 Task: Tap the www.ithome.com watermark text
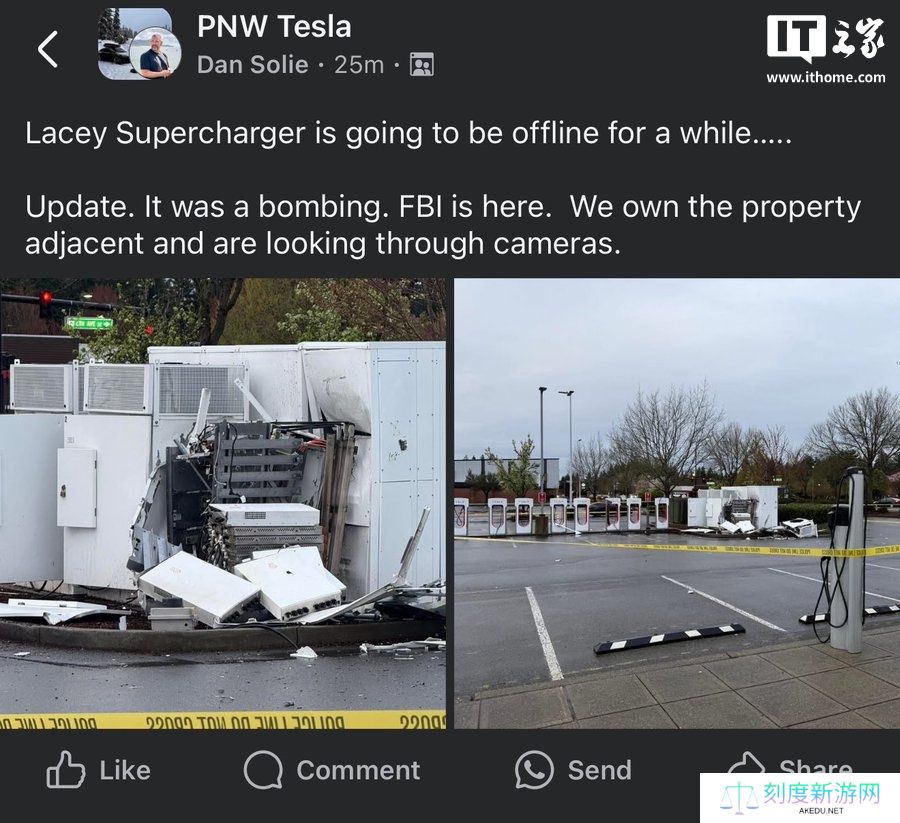pos(825,77)
